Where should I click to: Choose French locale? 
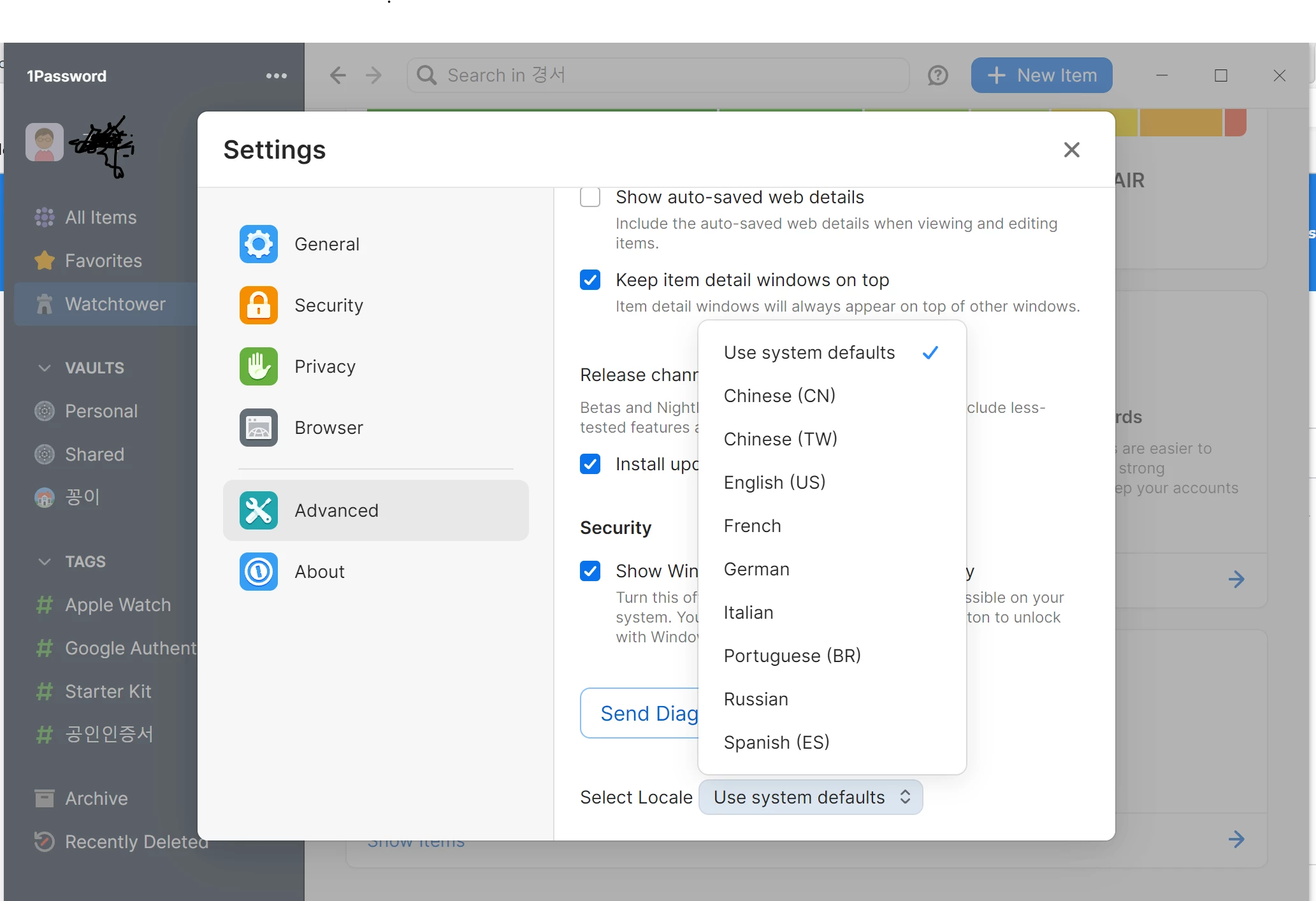(832, 526)
